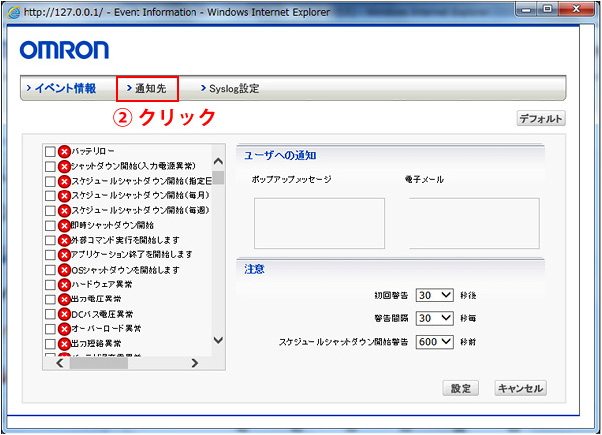Expand the 警告間隔 interval dropdown
The image size is (602, 435).
click(436, 318)
